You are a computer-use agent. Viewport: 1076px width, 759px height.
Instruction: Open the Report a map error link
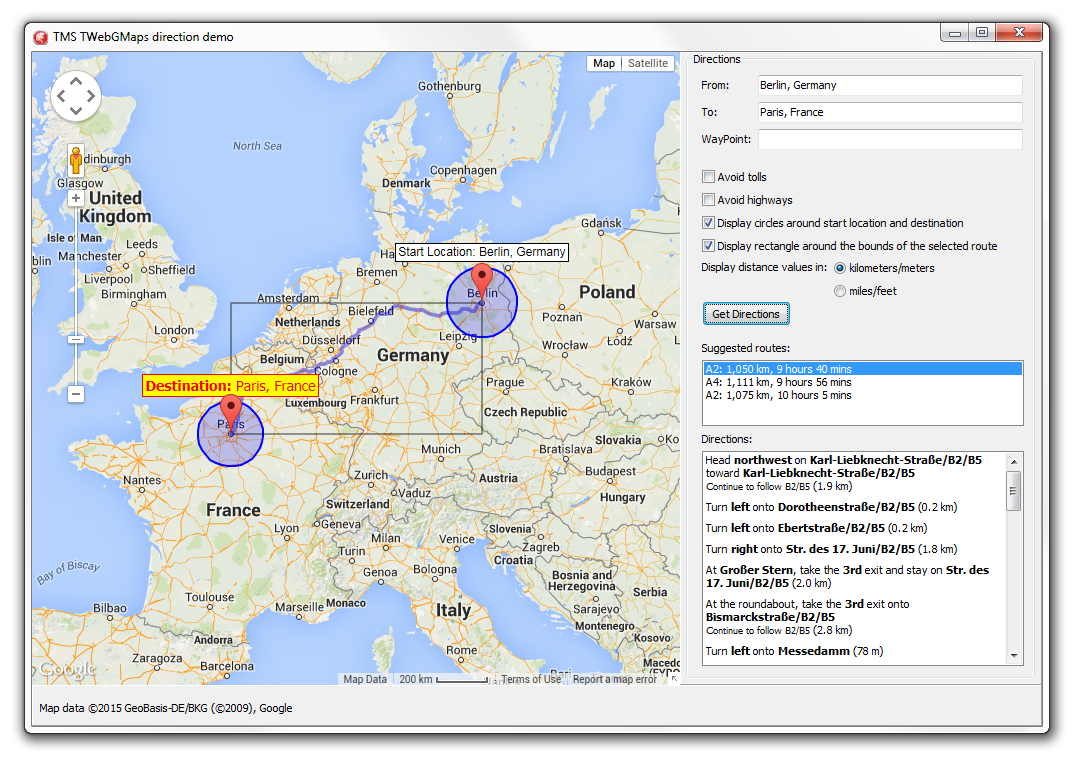pyautogui.click(x=615, y=679)
